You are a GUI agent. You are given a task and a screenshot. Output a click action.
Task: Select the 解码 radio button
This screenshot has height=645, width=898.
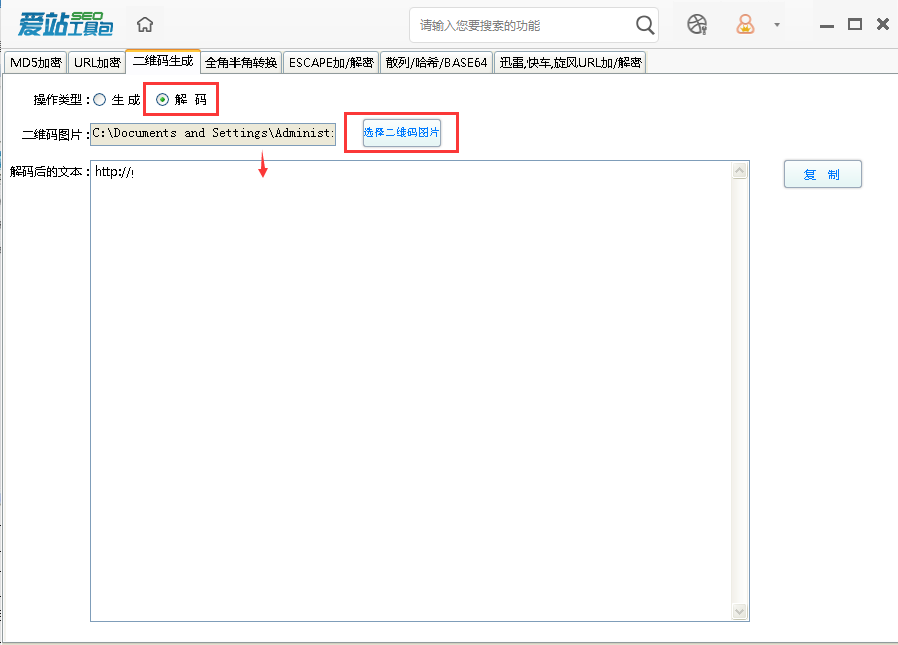click(161, 99)
